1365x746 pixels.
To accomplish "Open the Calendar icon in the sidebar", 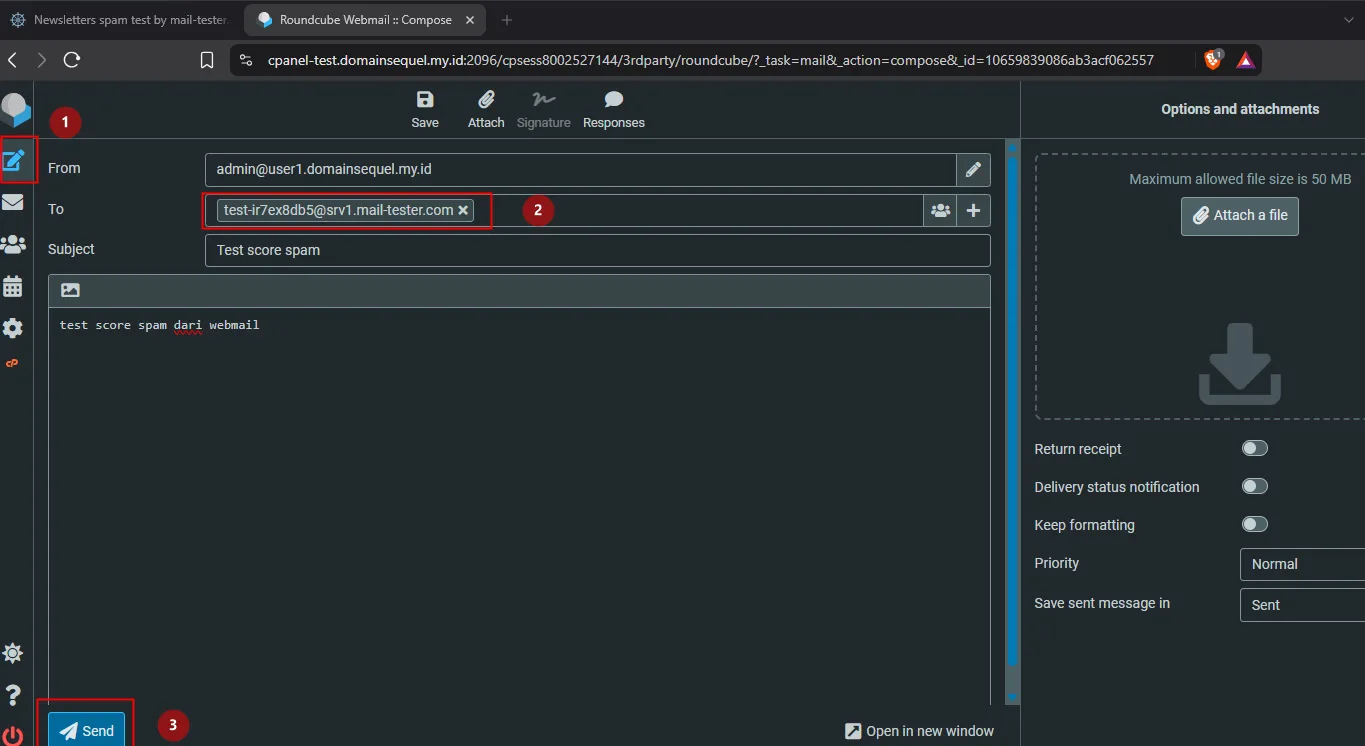I will pyautogui.click(x=13, y=286).
